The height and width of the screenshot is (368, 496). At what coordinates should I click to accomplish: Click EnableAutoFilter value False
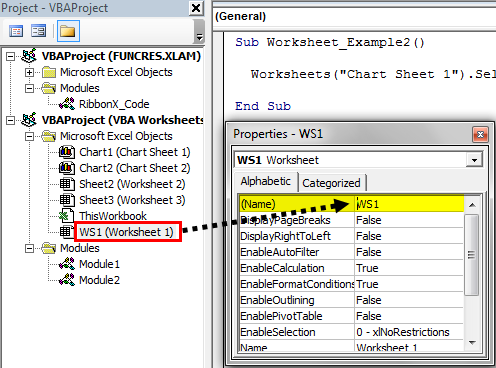pos(409,252)
